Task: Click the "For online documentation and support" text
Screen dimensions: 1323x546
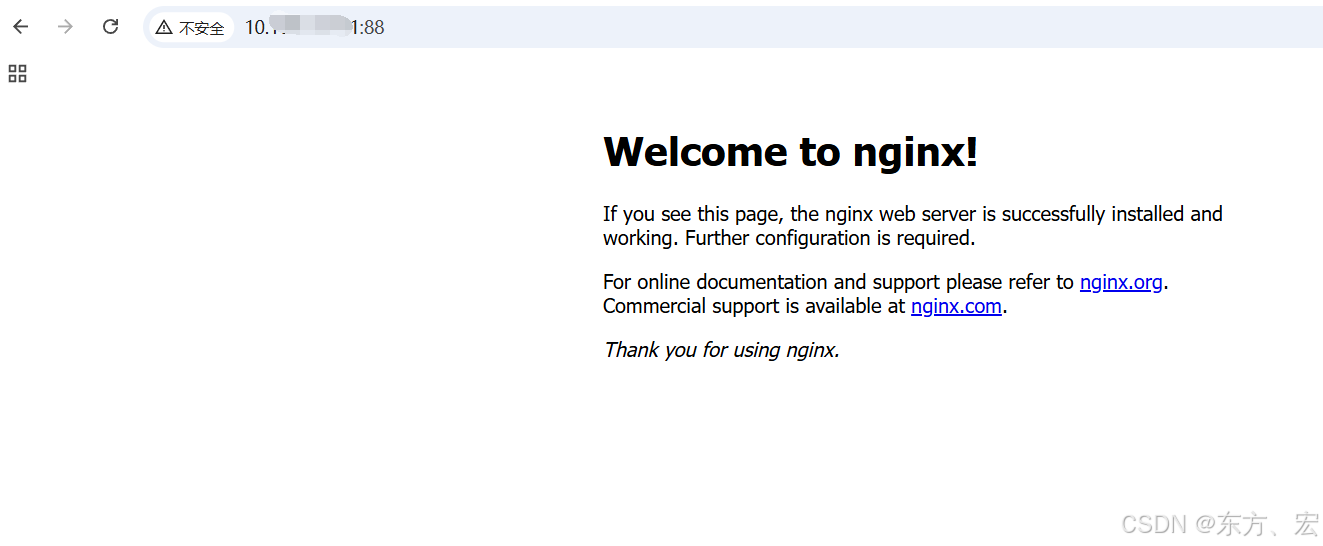Action: (x=772, y=282)
